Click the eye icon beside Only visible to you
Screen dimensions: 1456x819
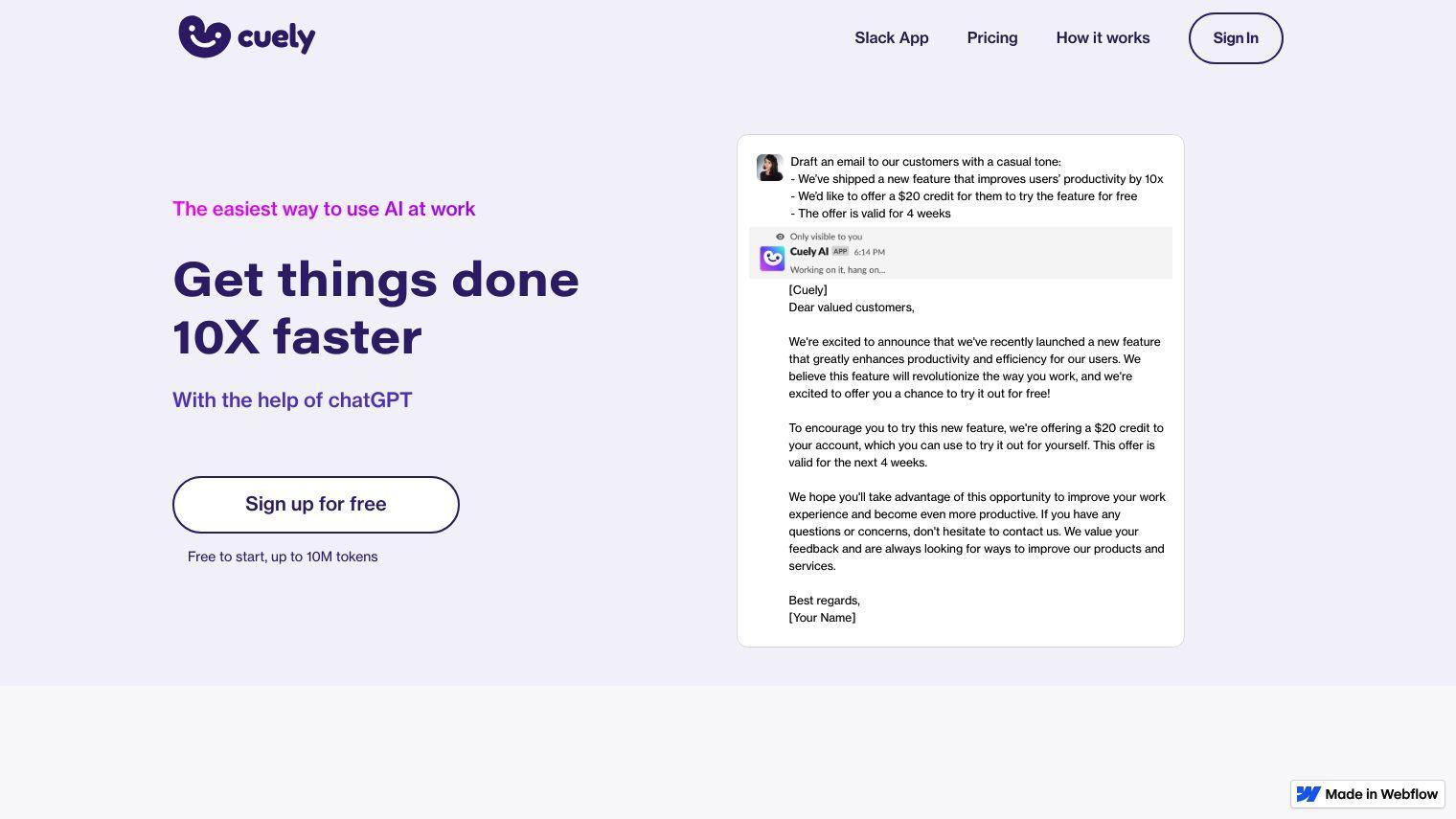point(780,237)
